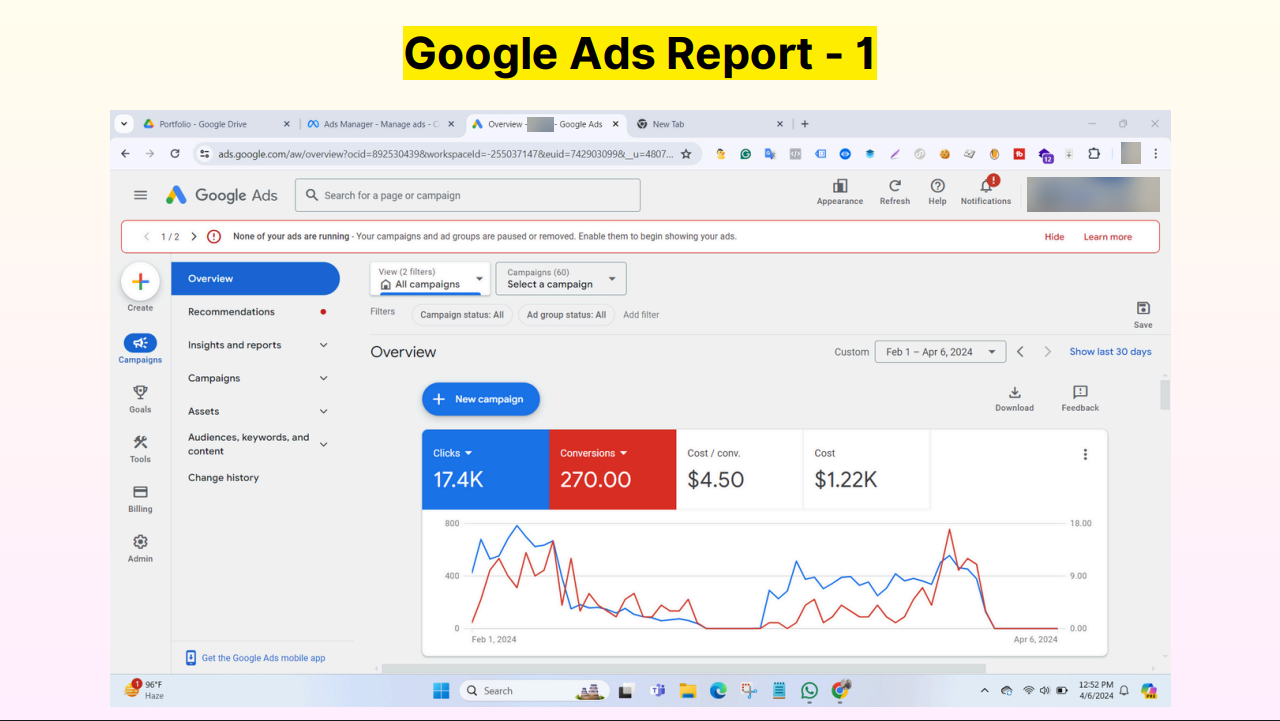This screenshot has height=721, width=1280.
Task: Hide the ads-not-running alert
Action: (x=1054, y=237)
